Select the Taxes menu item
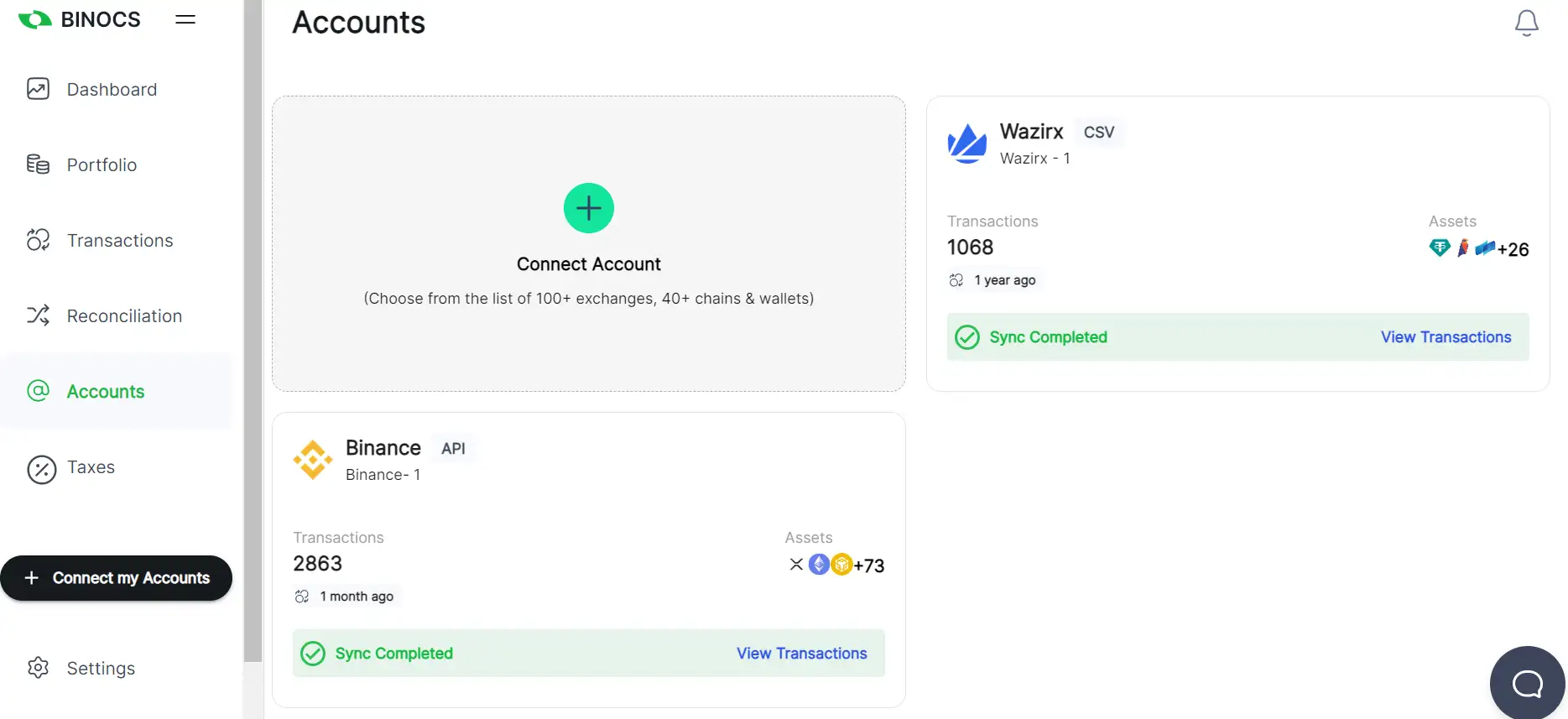 tap(91, 467)
